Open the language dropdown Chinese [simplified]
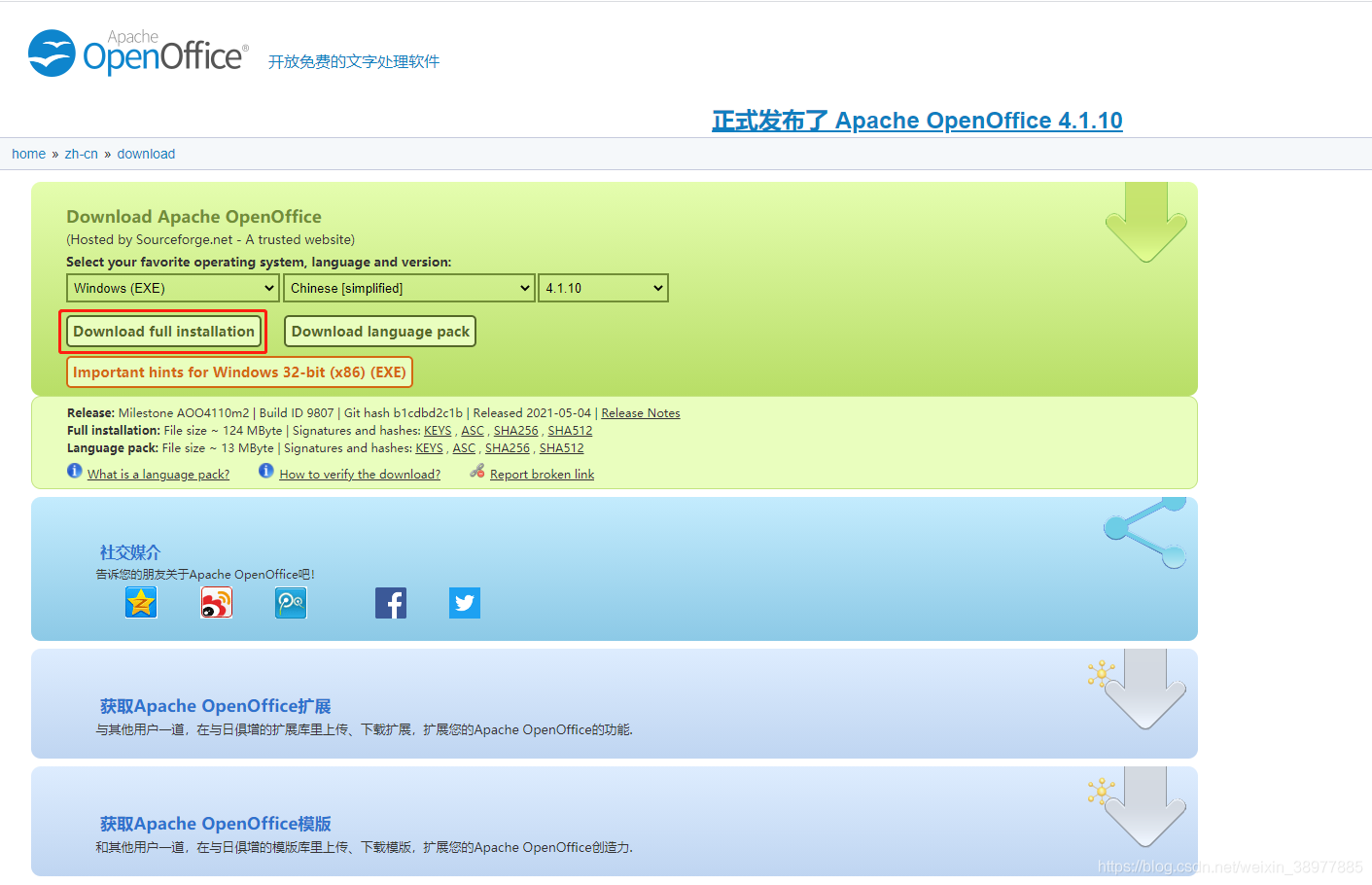The image size is (1372, 885). click(x=409, y=288)
